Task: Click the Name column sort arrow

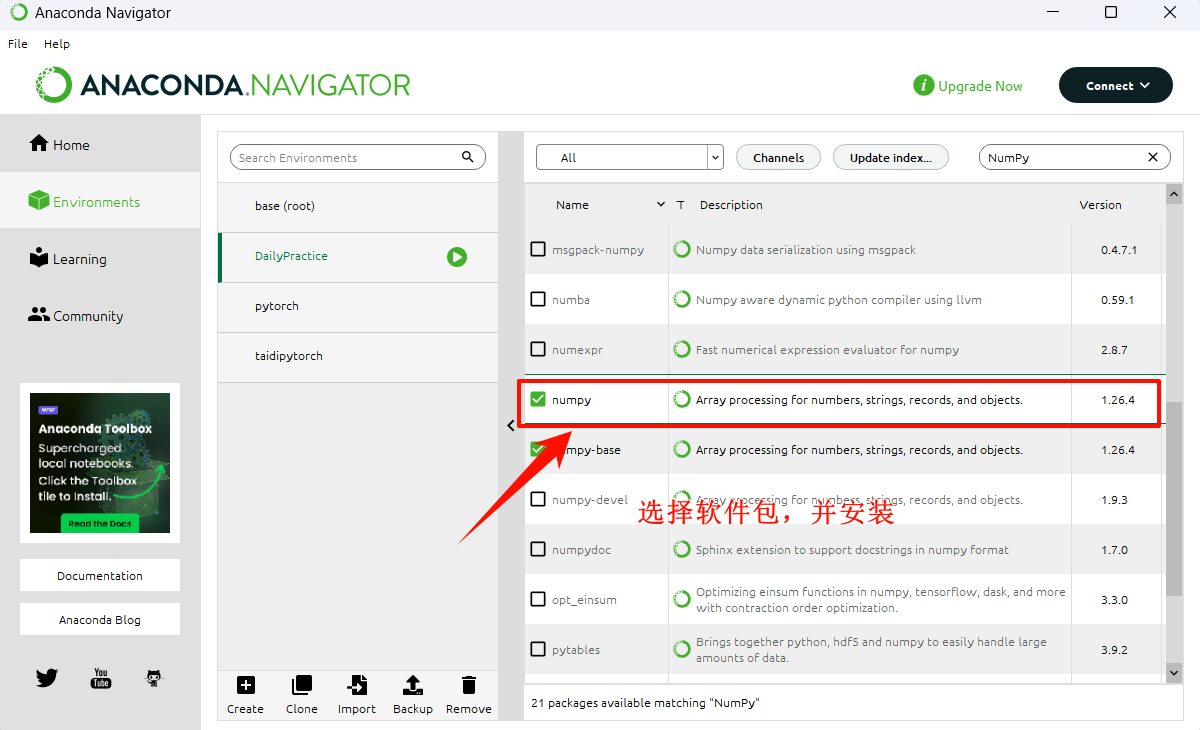Action: (x=660, y=205)
